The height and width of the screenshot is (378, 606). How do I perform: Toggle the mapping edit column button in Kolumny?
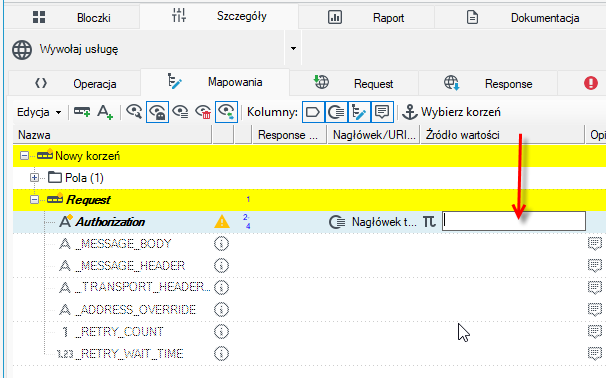(x=359, y=112)
